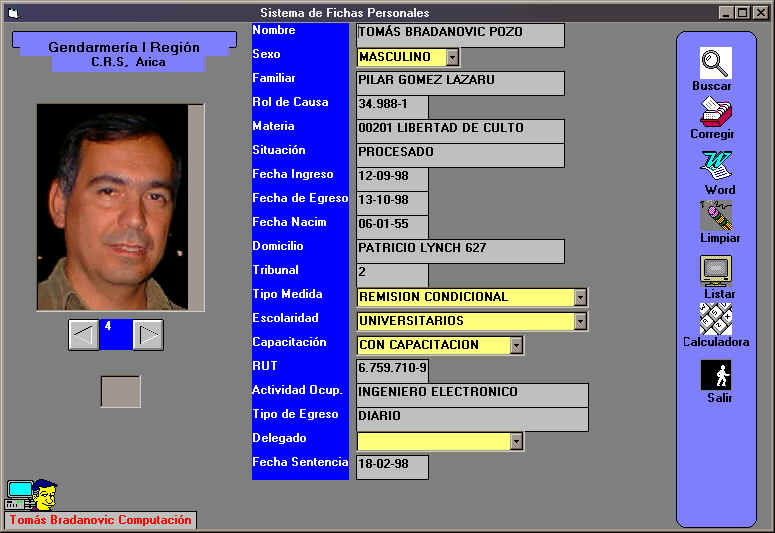Go to next record with right arrow
The image size is (775, 533).
[148, 335]
